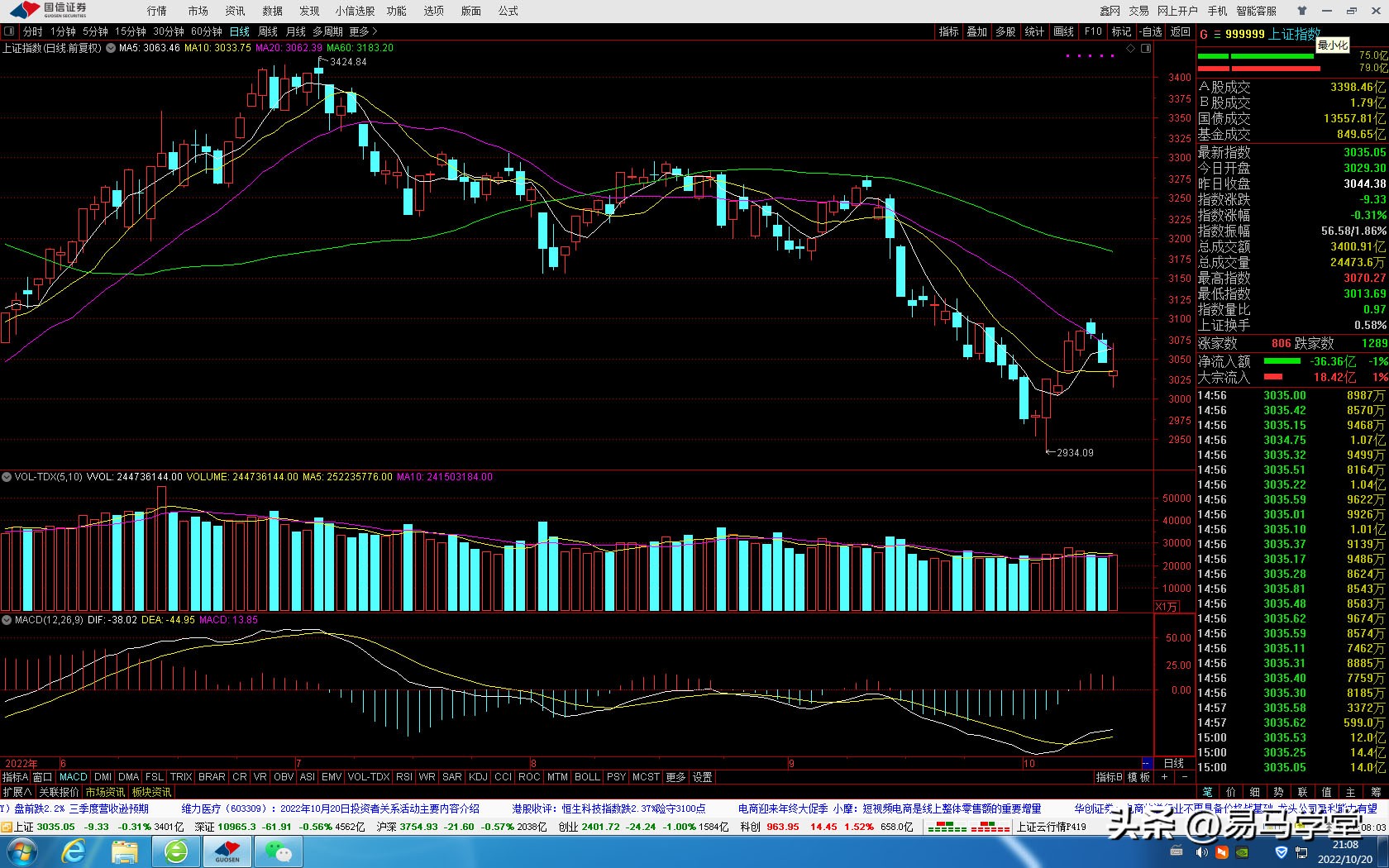
Task: Click the minus button next to 模板
Action: coord(1184,777)
